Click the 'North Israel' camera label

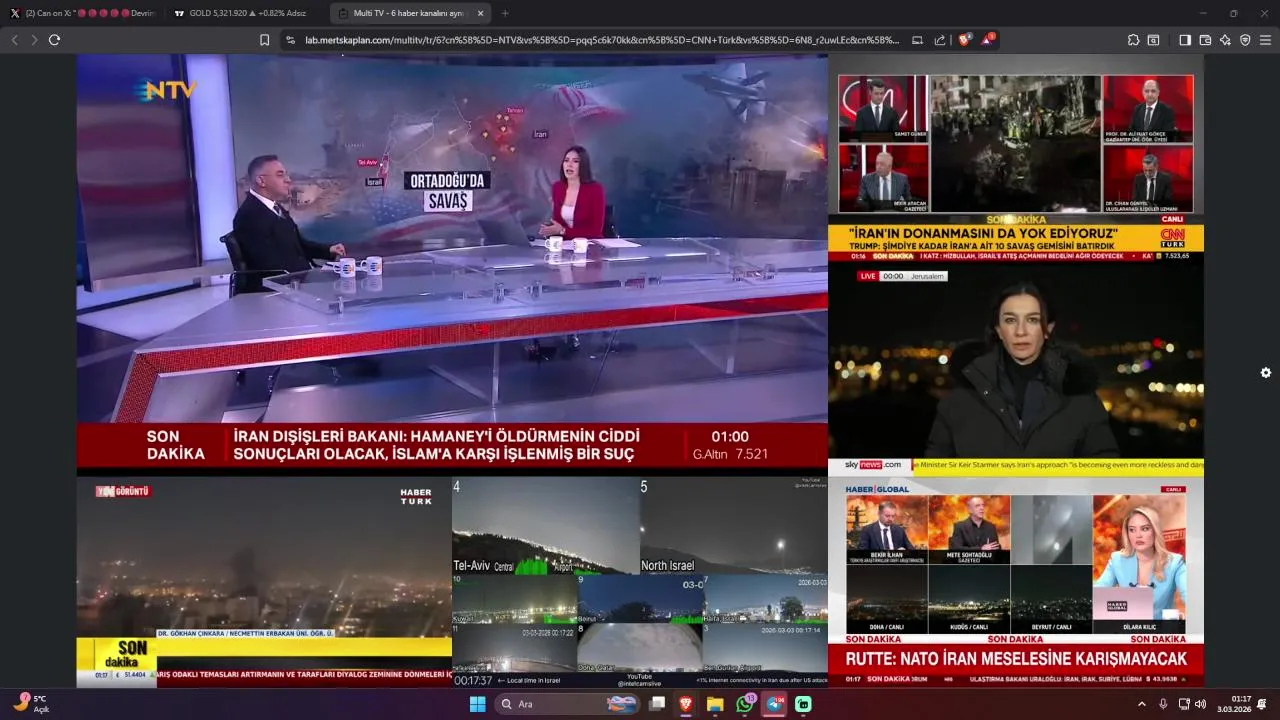click(x=668, y=566)
